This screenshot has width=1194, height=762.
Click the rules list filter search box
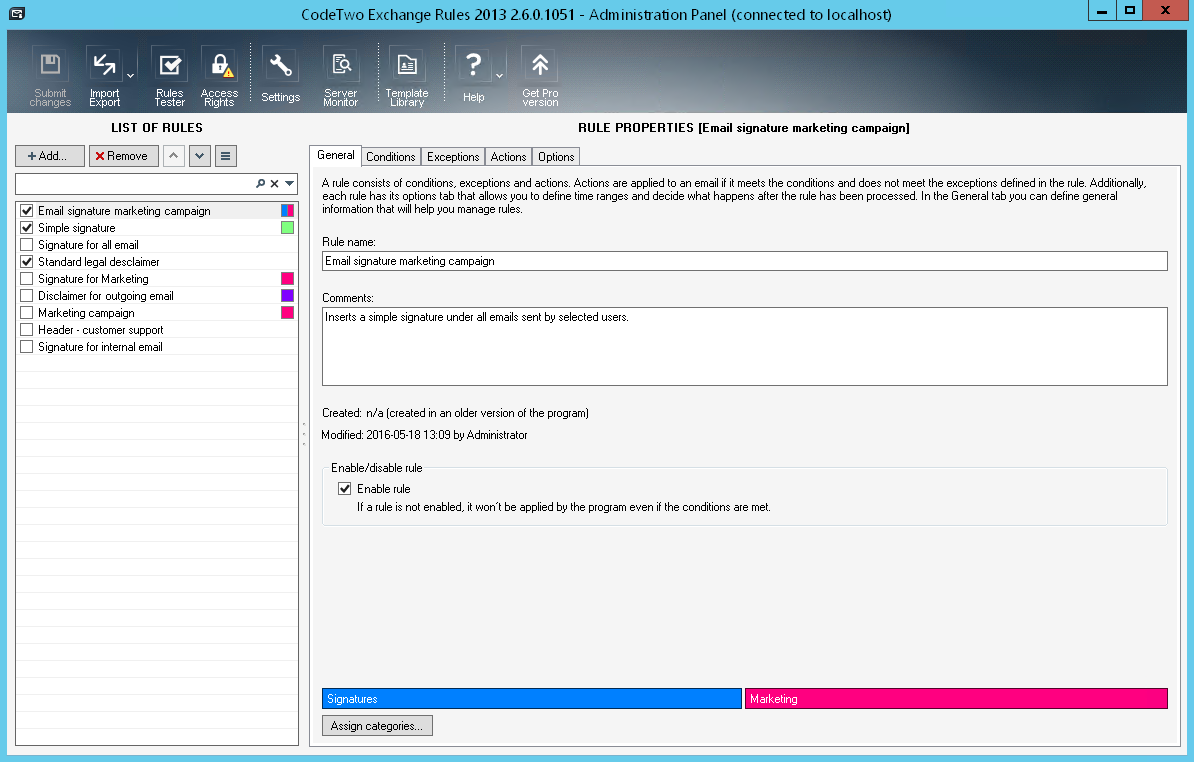point(135,183)
